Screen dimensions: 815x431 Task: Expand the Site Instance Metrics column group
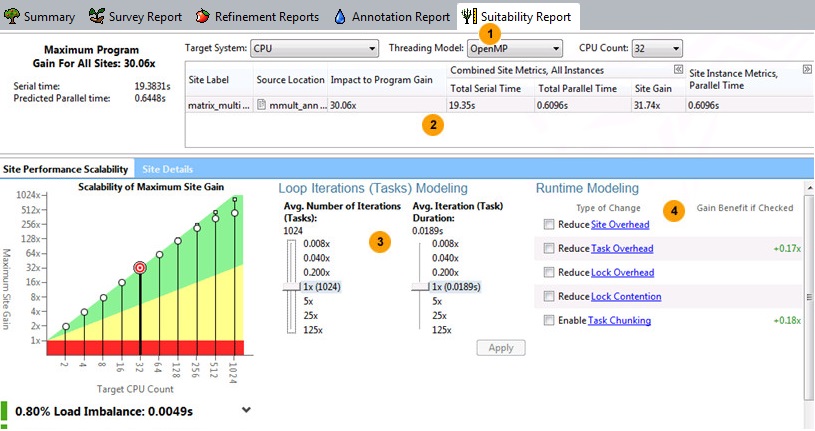[x=806, y=69]
